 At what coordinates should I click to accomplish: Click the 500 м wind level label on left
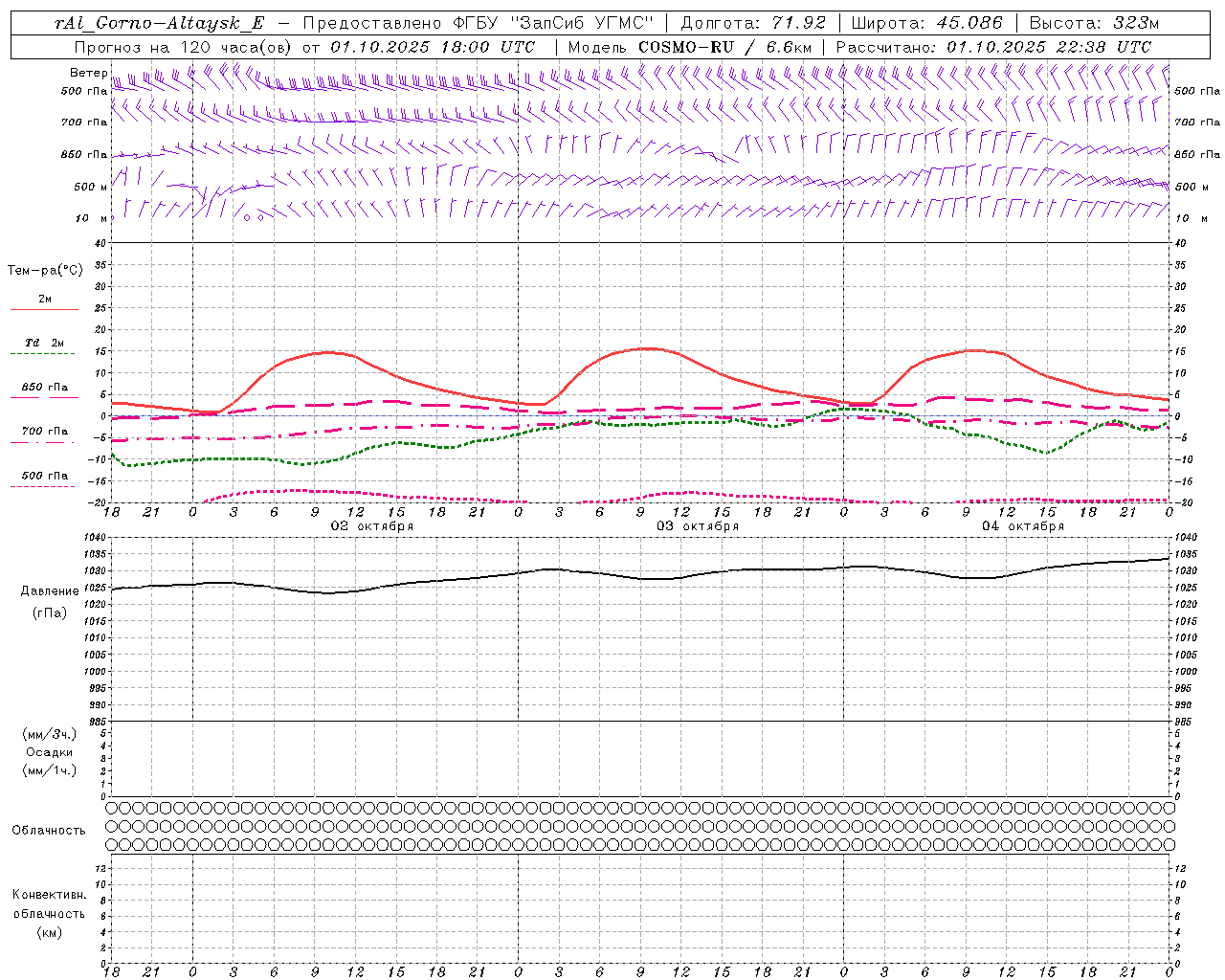point(91,188)
